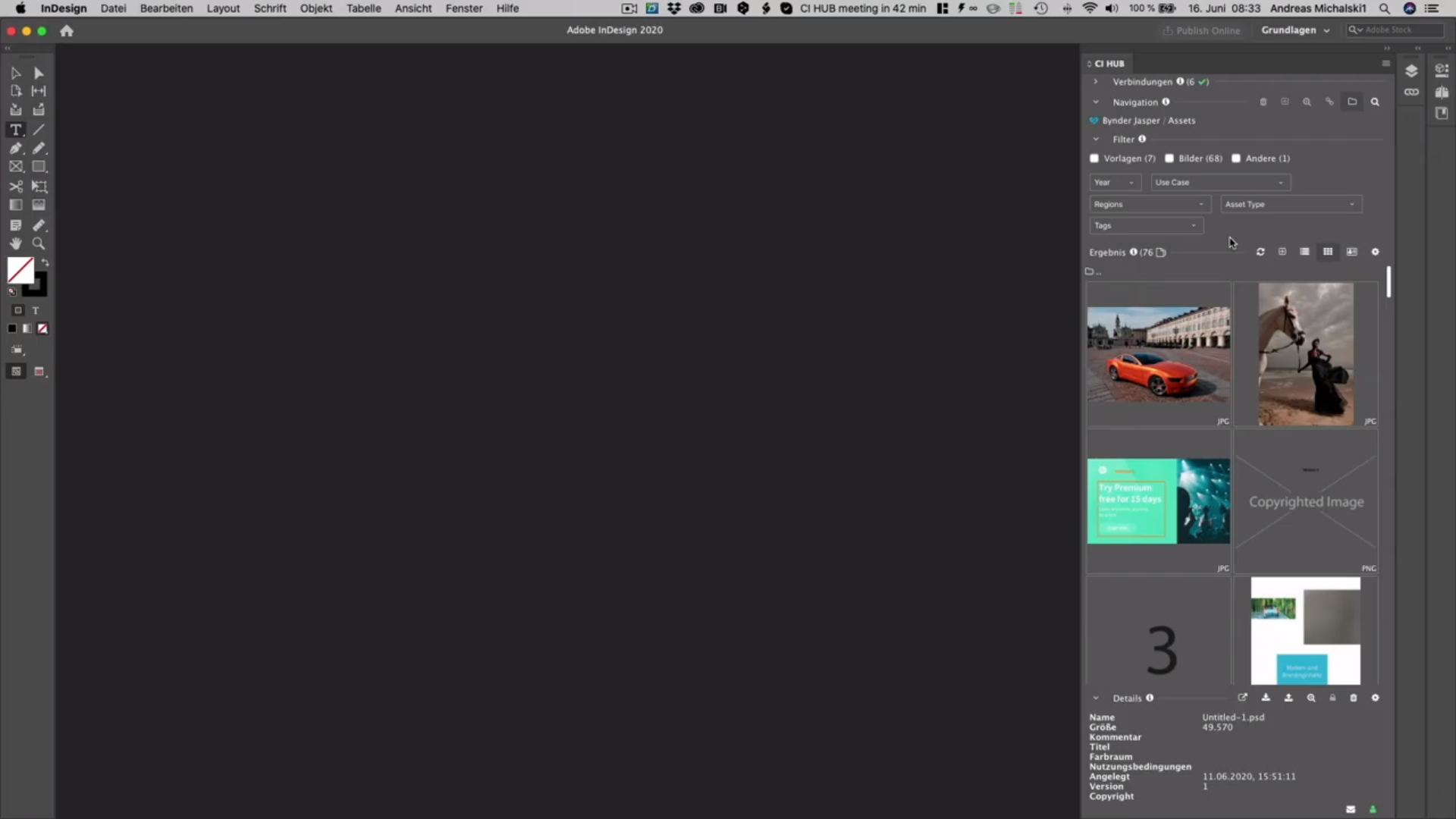Click the Publish Online button
The image size is (1456, 819).
point(1201,30)
